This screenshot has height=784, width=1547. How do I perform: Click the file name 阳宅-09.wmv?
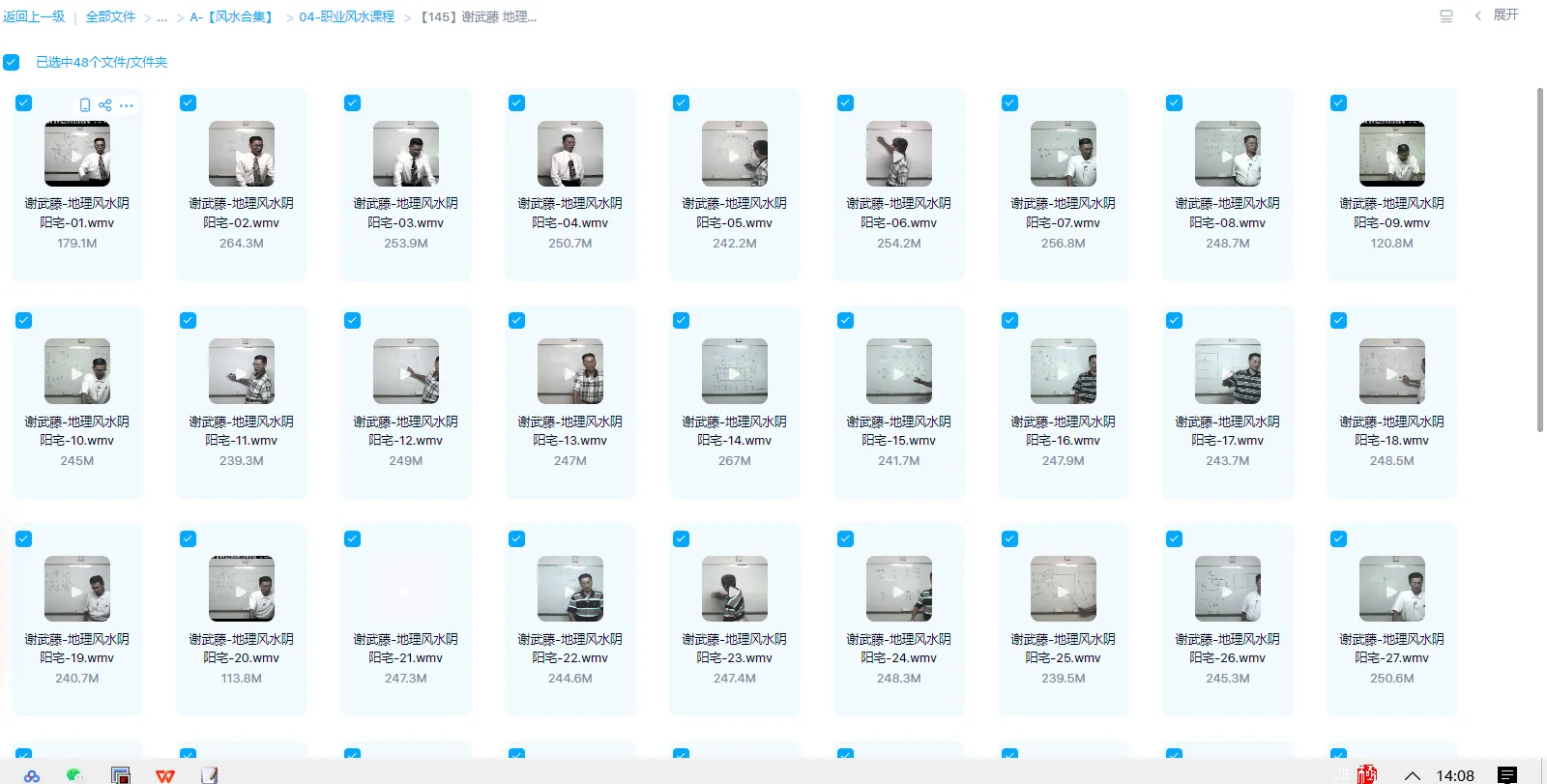tap(1392, 213)
